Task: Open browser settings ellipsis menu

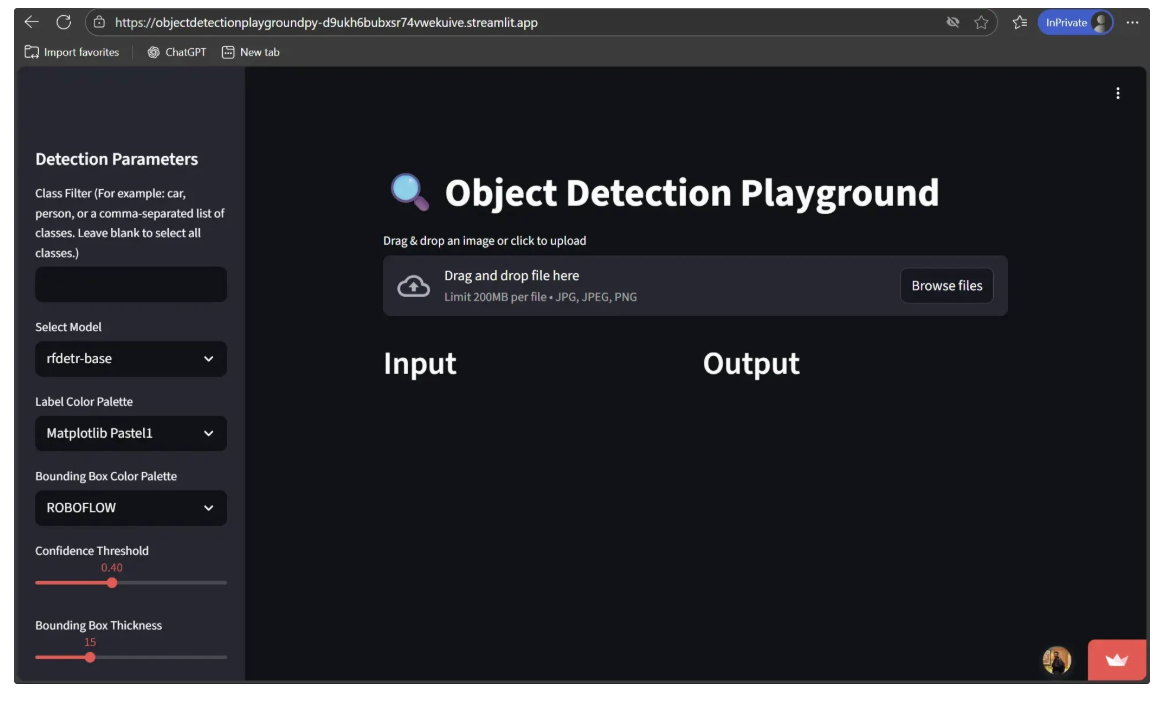Action: (x=1132, y=22)
